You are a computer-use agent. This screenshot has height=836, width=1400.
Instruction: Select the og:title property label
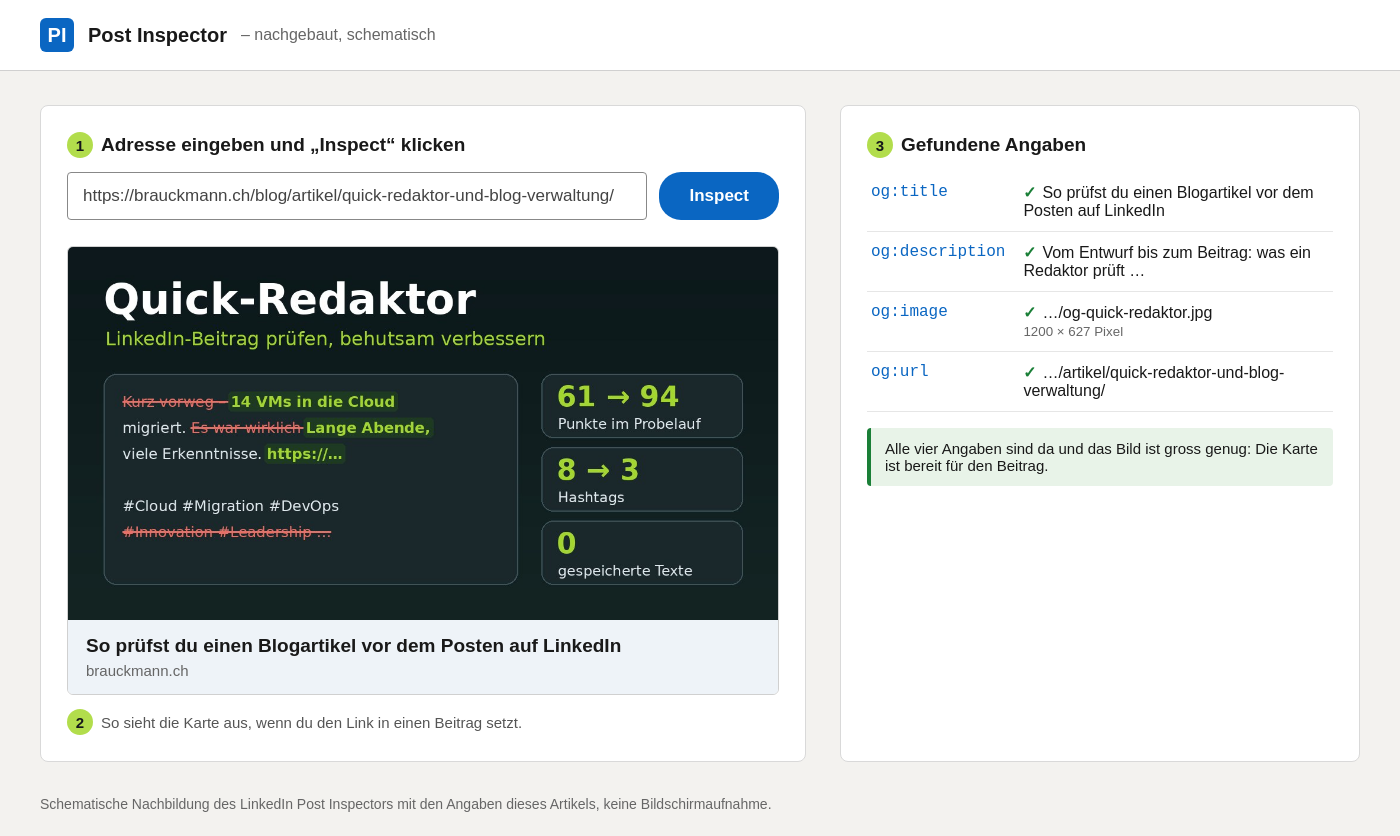(909, 191)
